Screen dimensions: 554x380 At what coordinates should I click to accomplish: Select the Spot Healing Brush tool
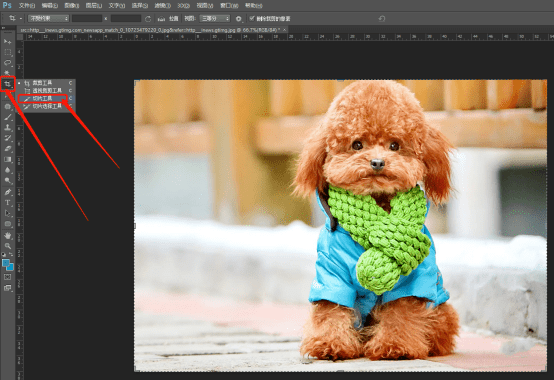(x=7, y=106)
